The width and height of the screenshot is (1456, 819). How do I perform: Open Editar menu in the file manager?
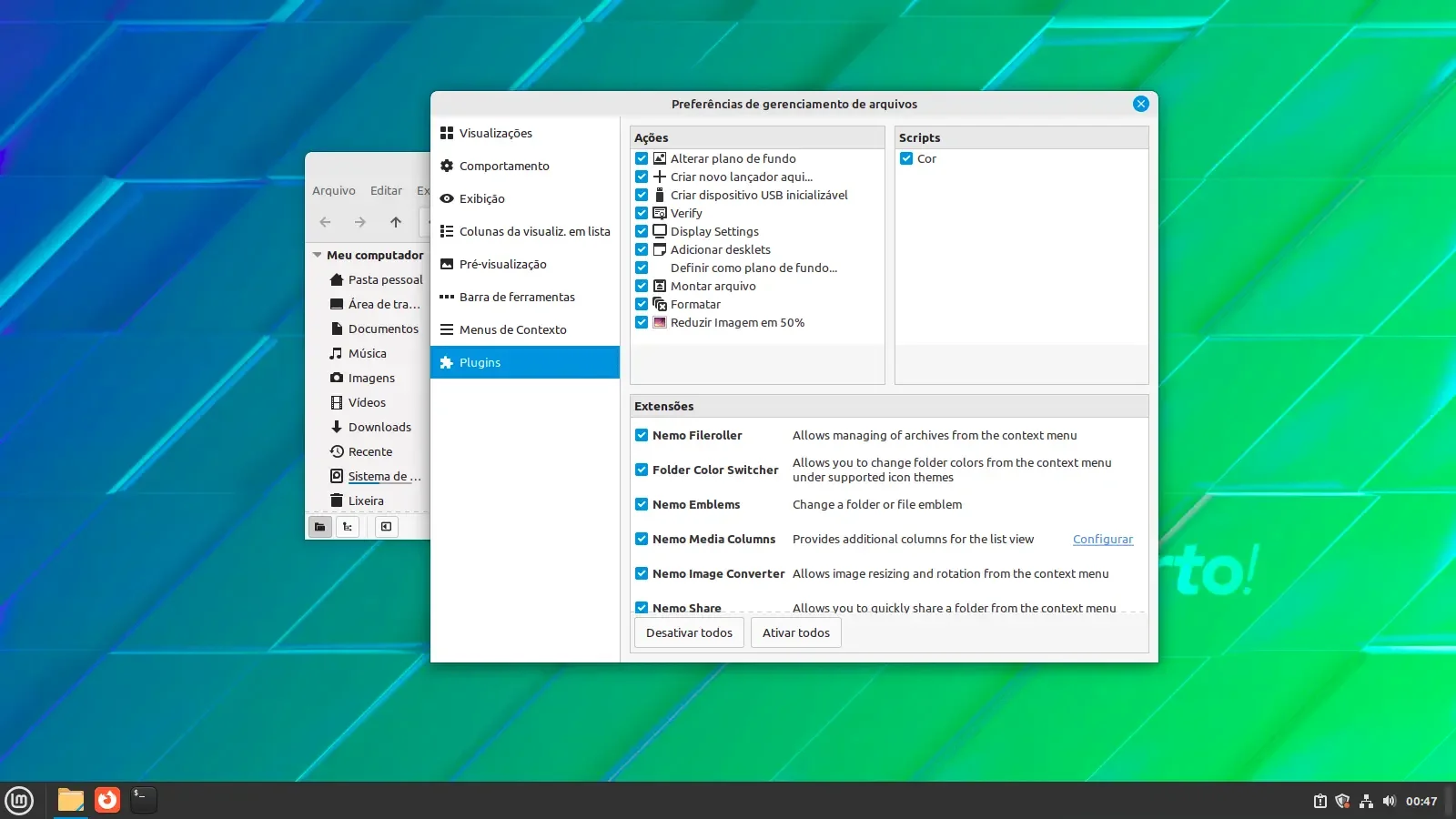(386, 190)
